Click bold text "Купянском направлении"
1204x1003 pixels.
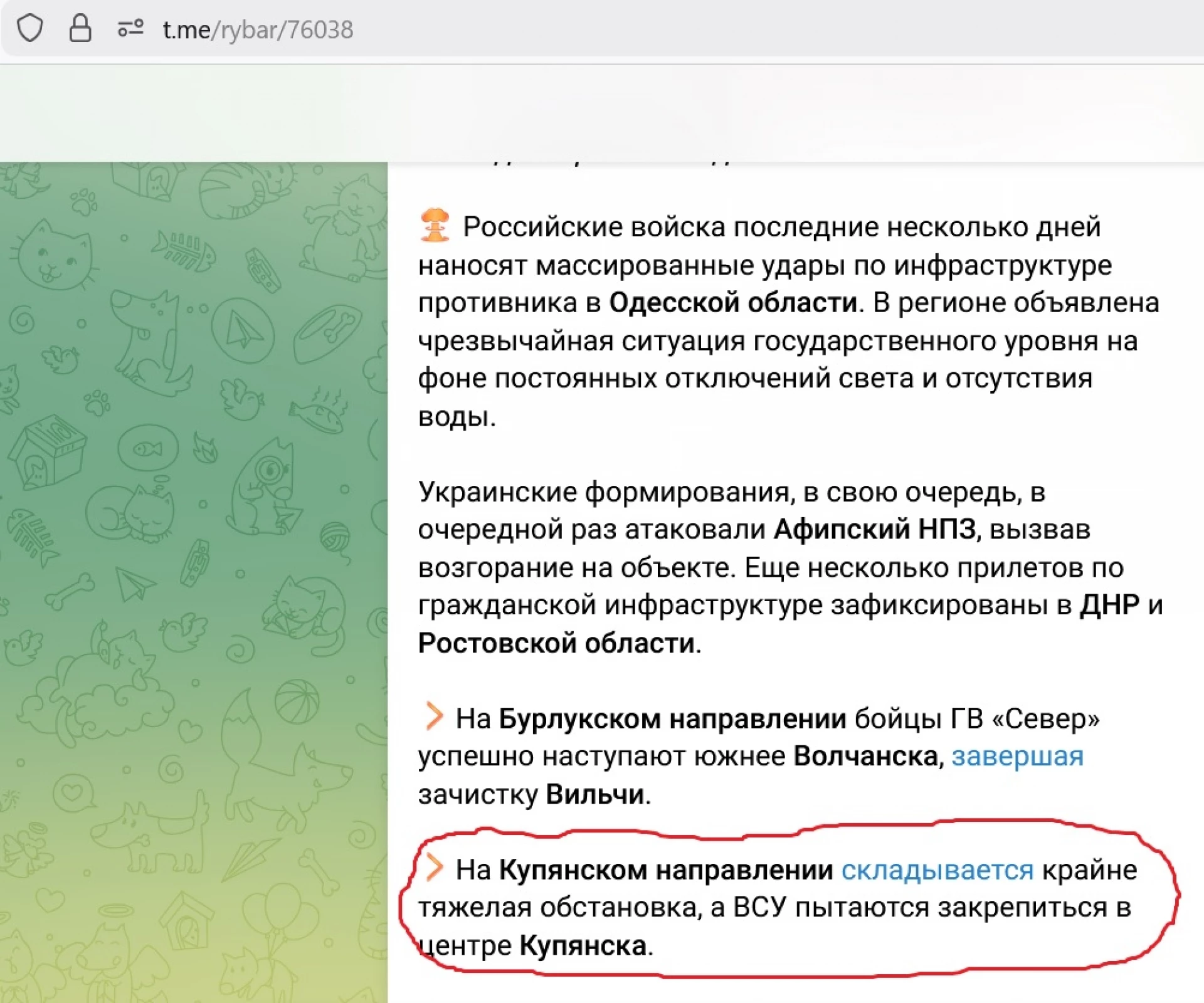666,869
